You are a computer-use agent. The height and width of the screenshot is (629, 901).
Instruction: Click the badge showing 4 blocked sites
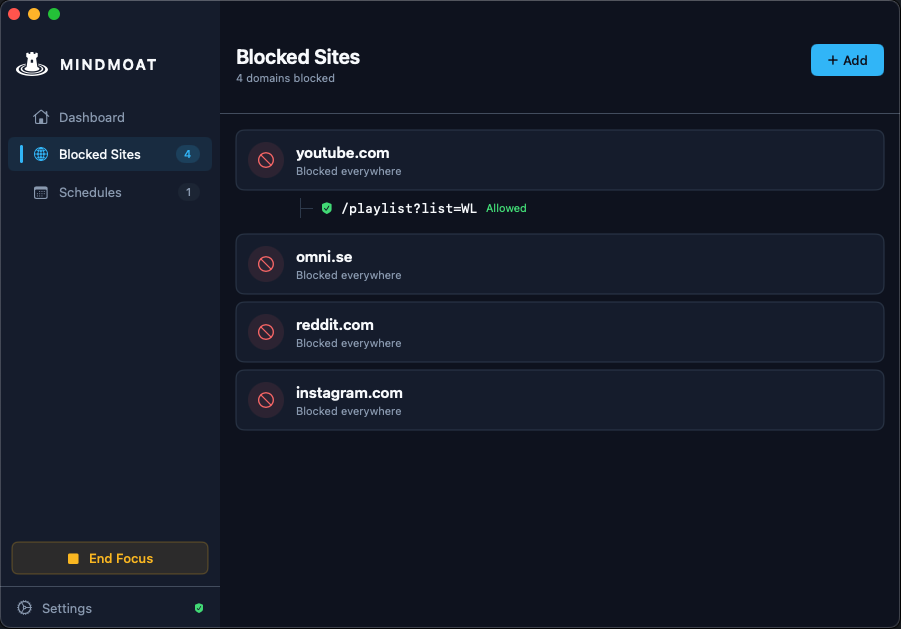click(x=188, y=154)
